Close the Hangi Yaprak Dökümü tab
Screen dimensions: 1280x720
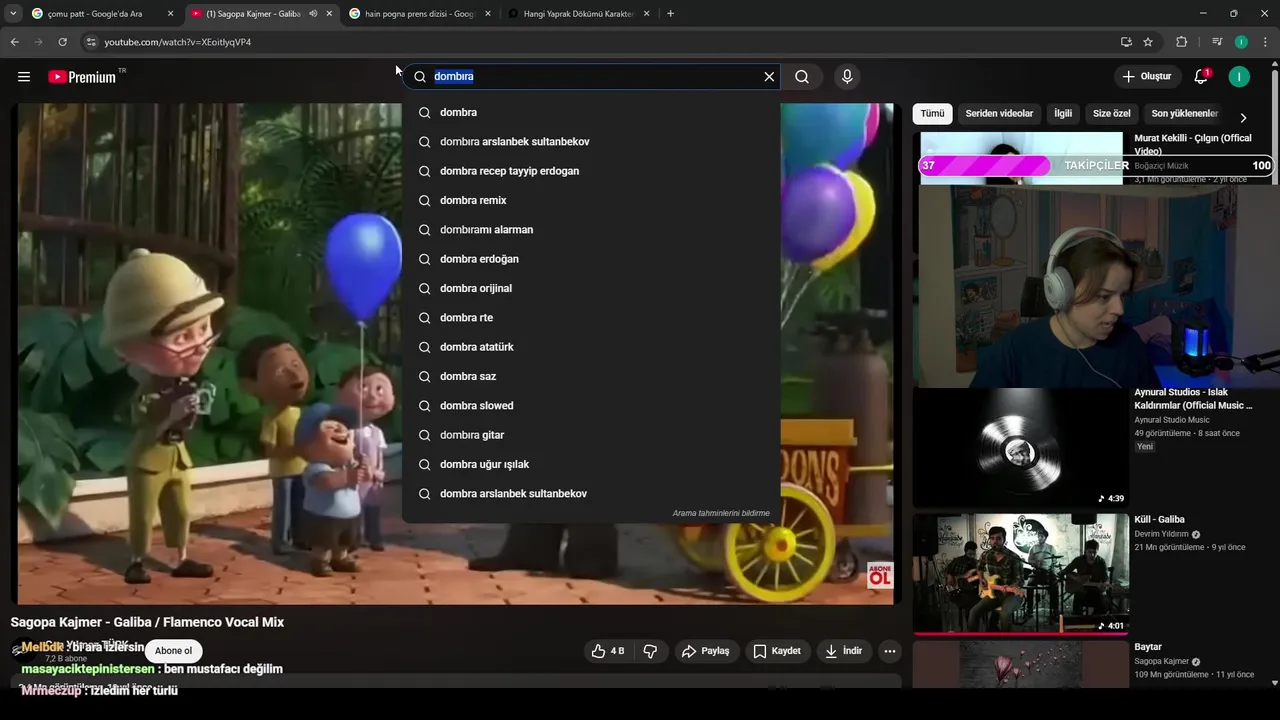(646, 14)
